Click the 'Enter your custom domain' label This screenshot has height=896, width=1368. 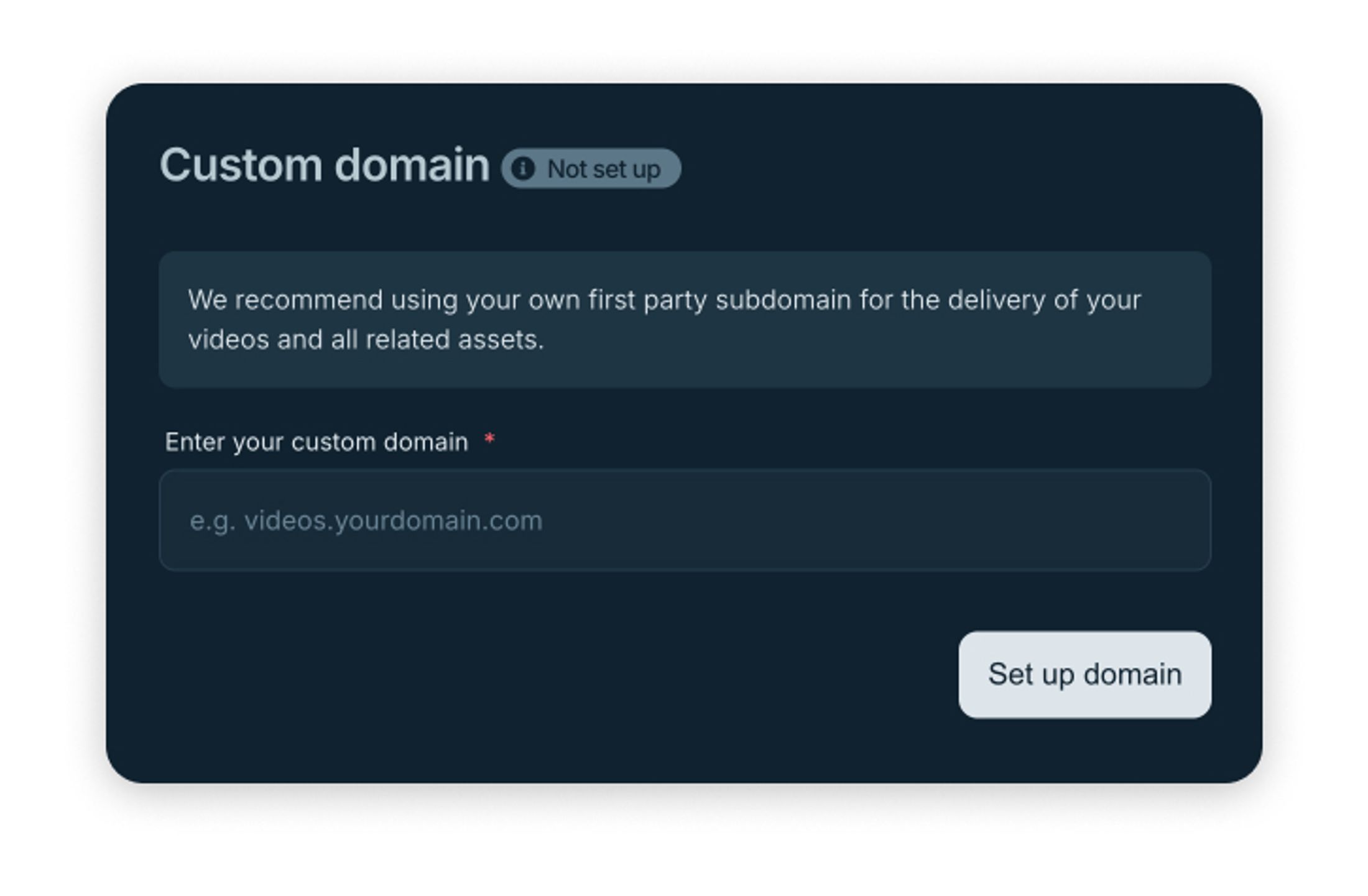click(316, 441)
